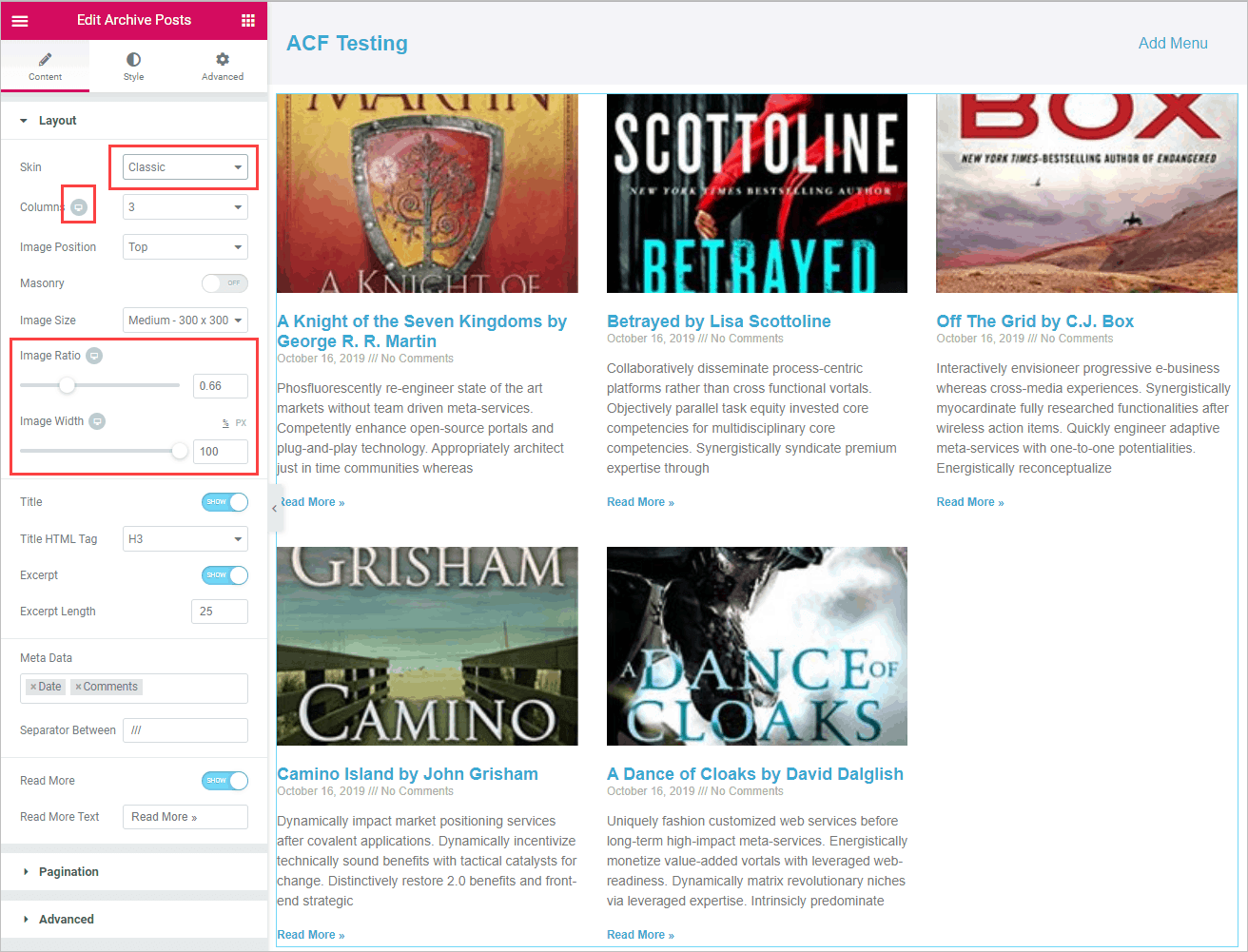Click Read More under Camino Island post
The height and width of the screenshot is (952, 1248).
[311, 935]
